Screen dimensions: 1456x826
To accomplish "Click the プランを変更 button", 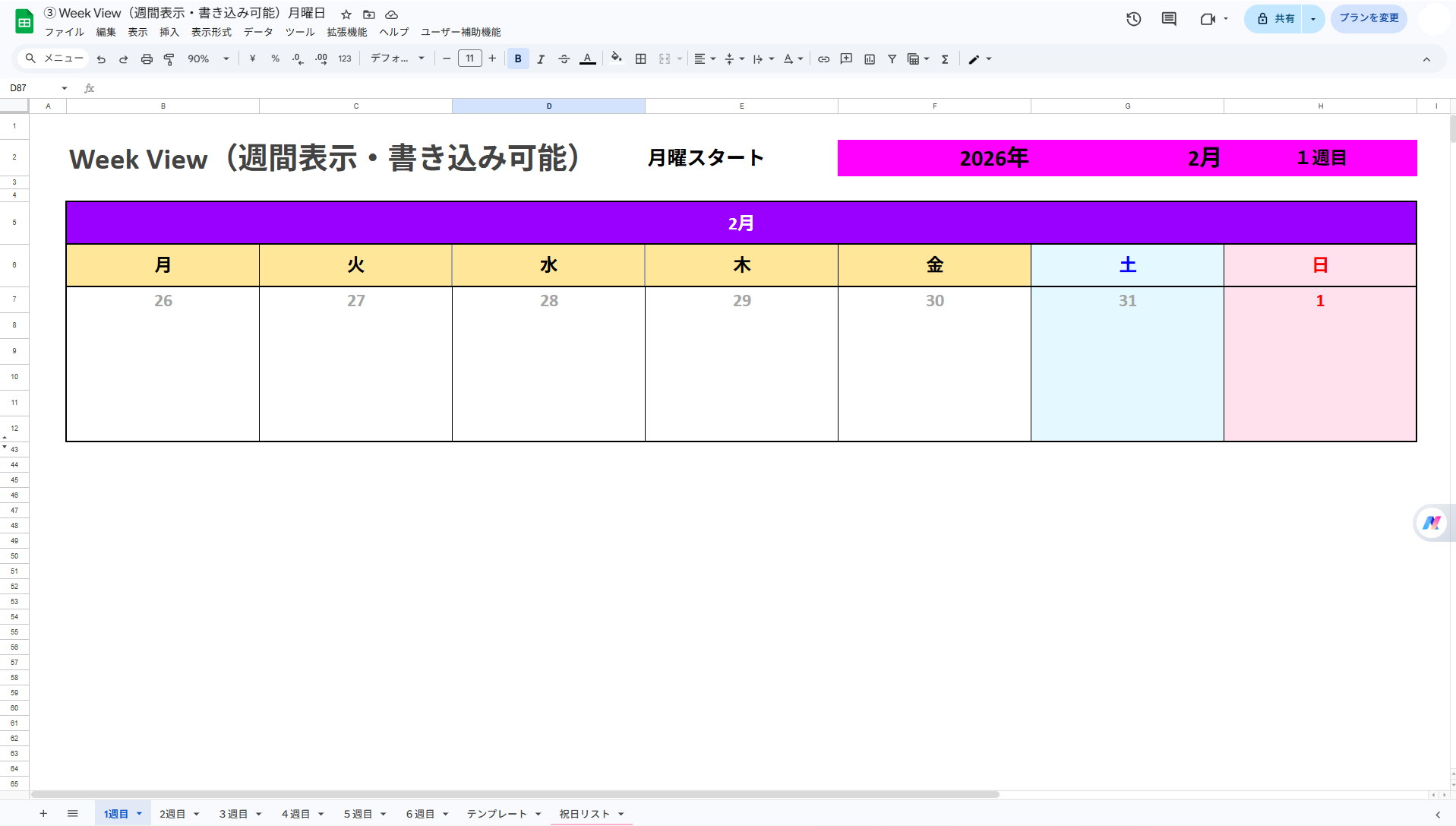I will (x=1369, y=18).
